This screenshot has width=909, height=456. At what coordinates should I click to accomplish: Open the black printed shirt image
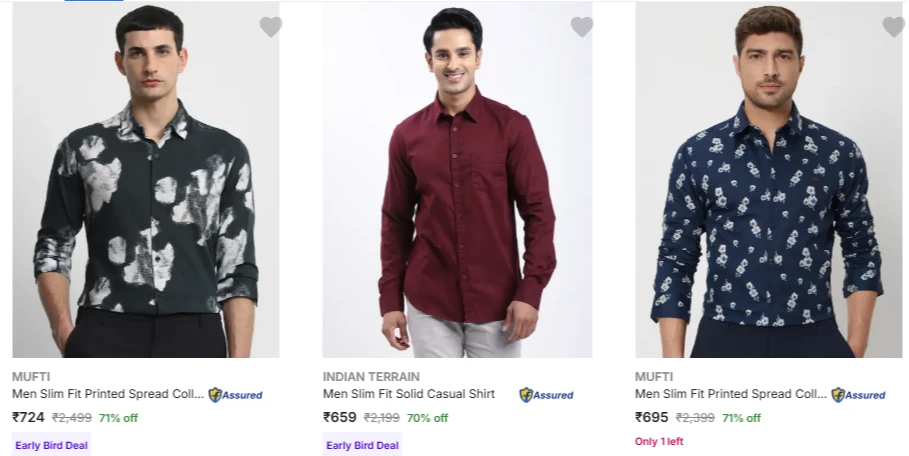click(146, 180)
